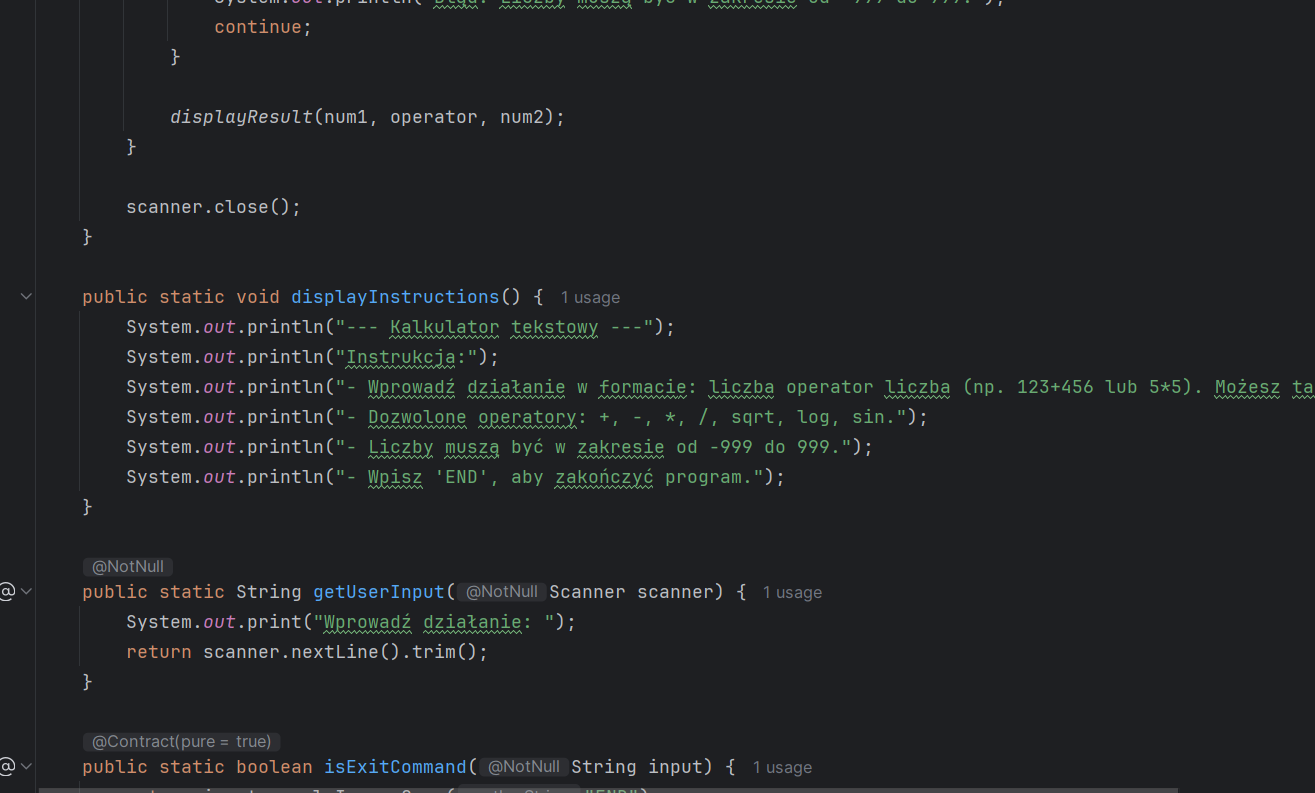Collapse the displayInstructions method fold chevron
Screen dimensions: 1315x793
[x=27, y=296]
